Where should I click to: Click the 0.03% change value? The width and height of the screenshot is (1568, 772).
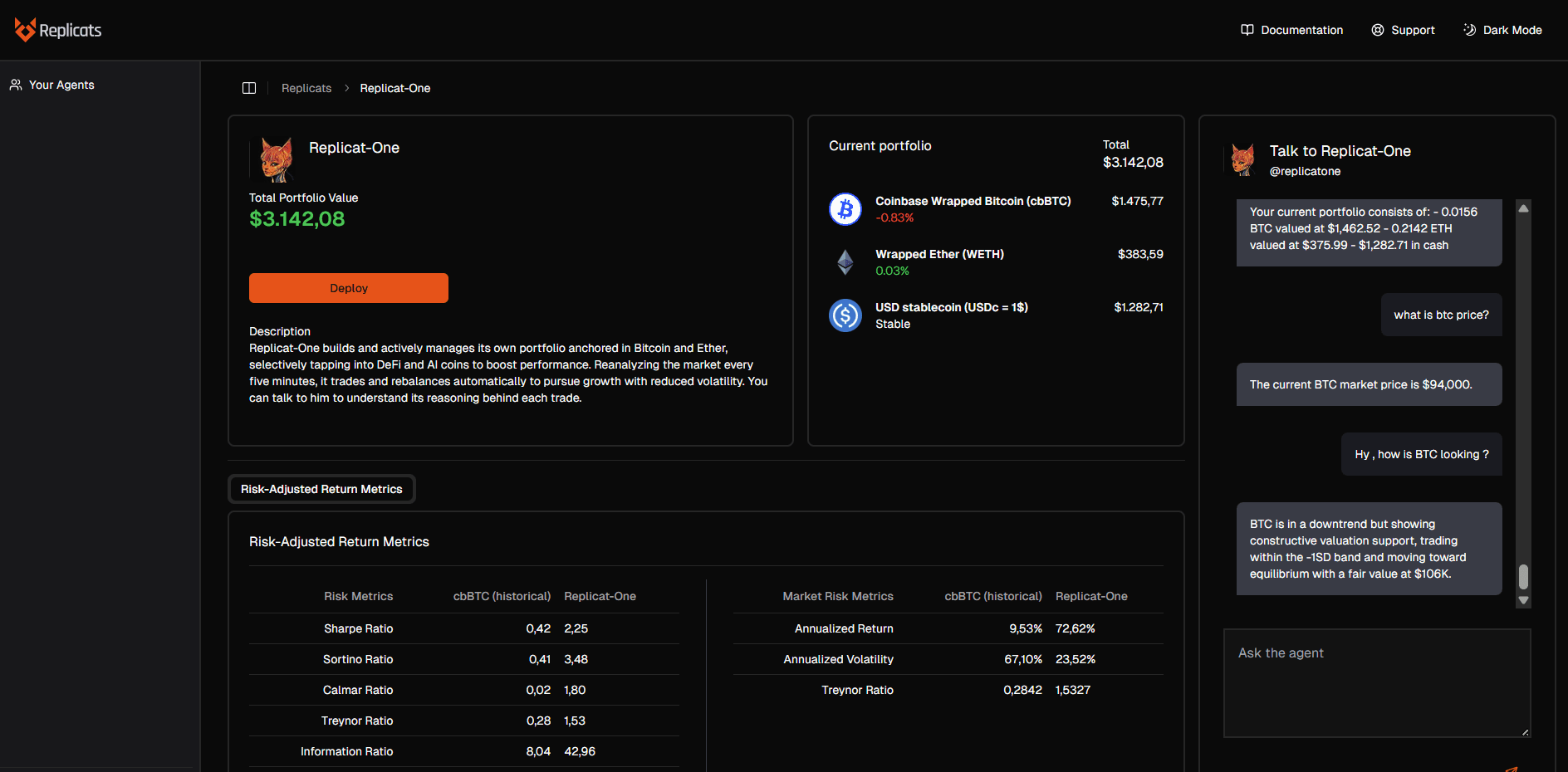(892, 271)
